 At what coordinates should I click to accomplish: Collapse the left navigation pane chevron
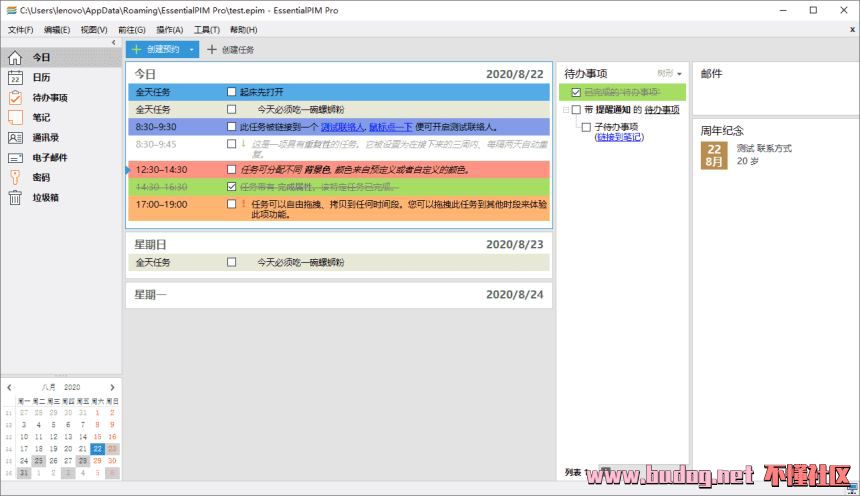(114, 42)
